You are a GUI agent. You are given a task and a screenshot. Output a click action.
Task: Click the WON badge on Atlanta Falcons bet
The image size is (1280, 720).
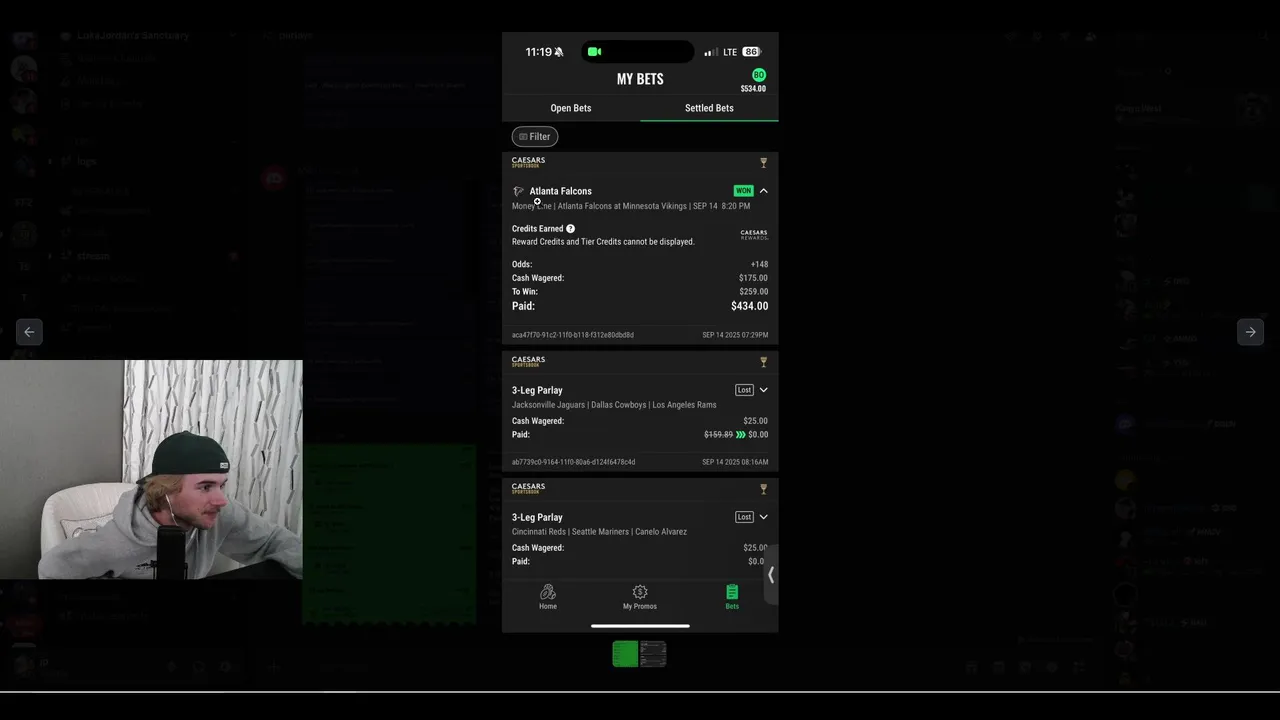[x=743, y=191]
